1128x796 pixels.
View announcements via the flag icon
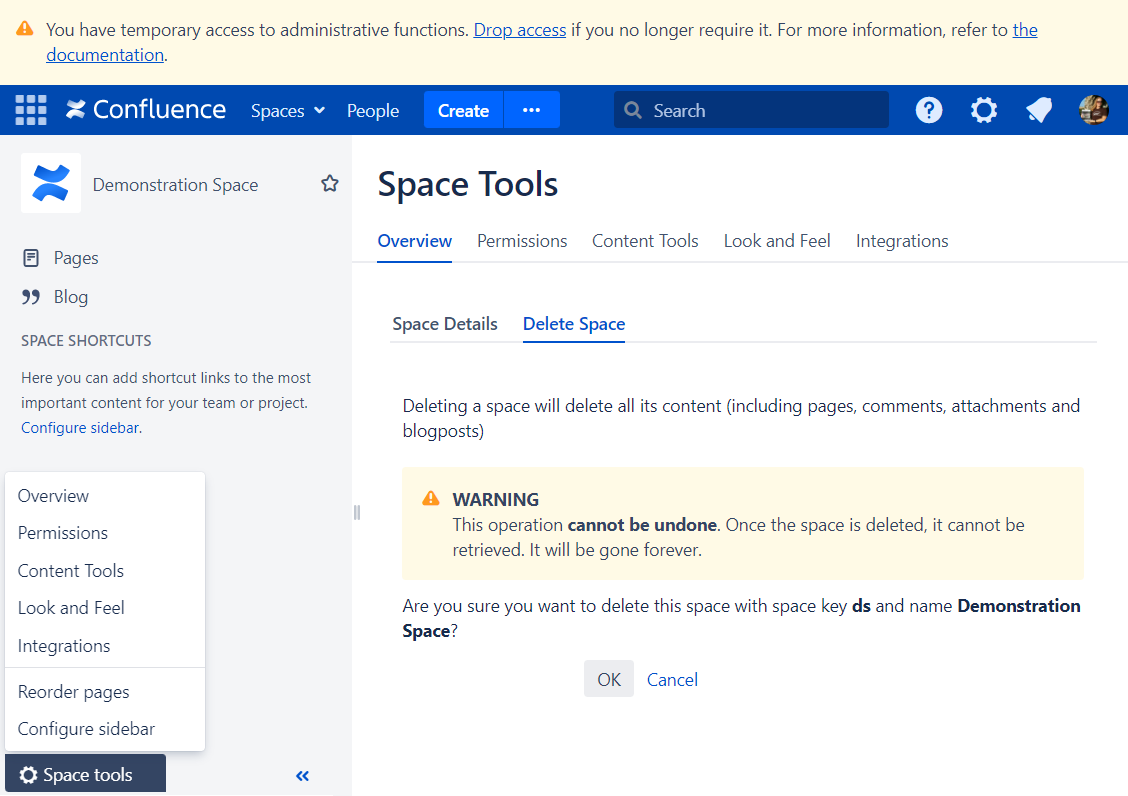1038,110
